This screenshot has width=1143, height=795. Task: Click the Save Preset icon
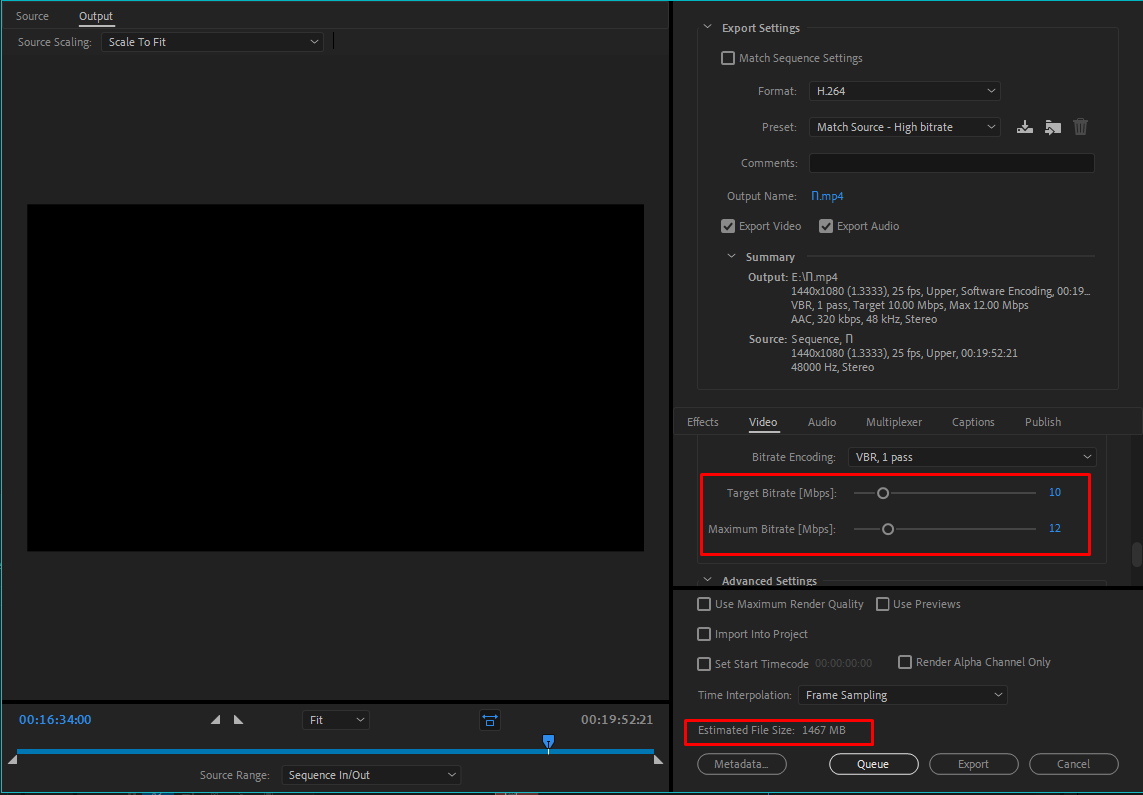pyautogui.click(x=1024, y=127)
